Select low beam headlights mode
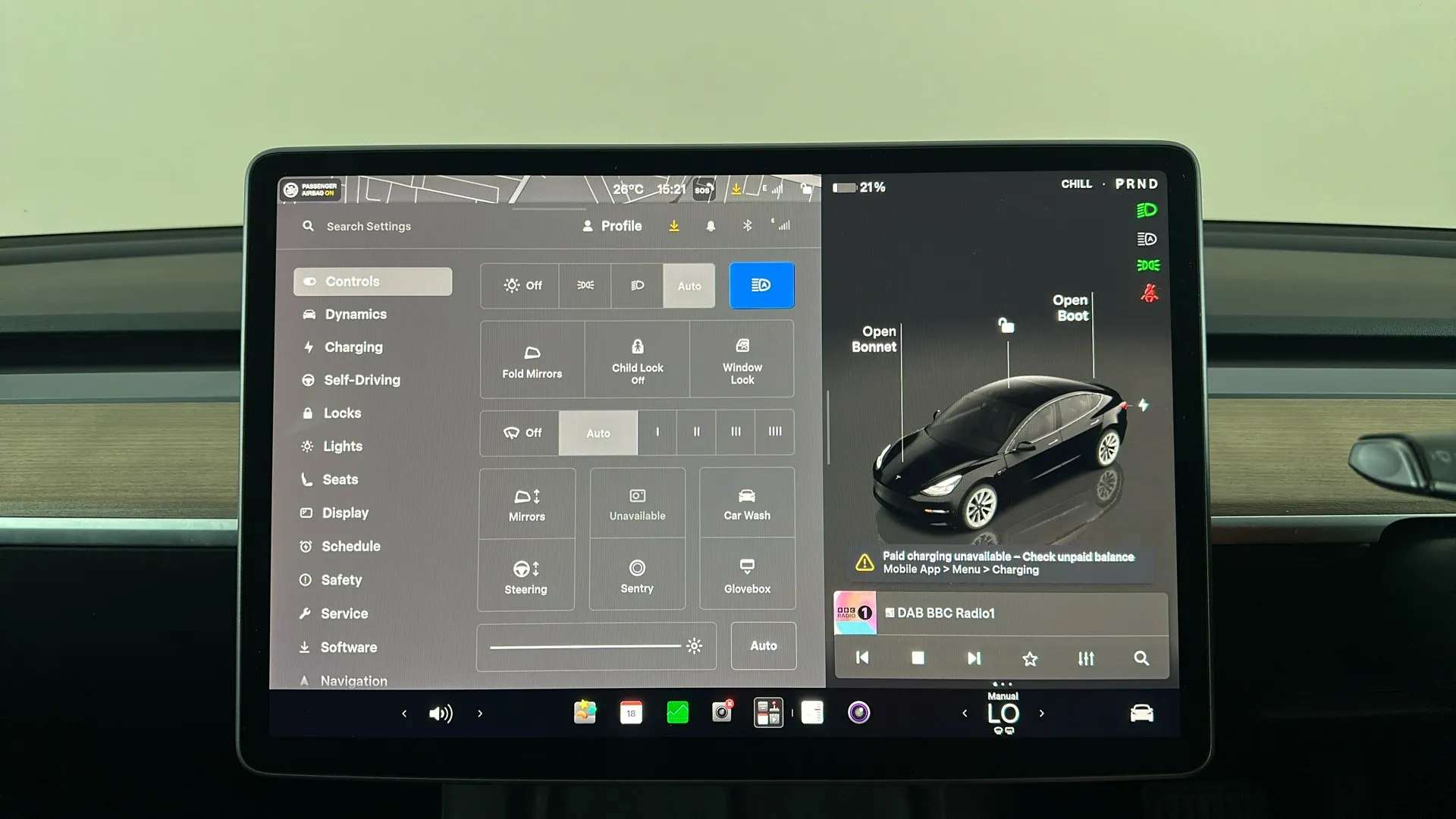Image resolution: width=1456 pixels, height=819 pixels. (x=638, y=286)
